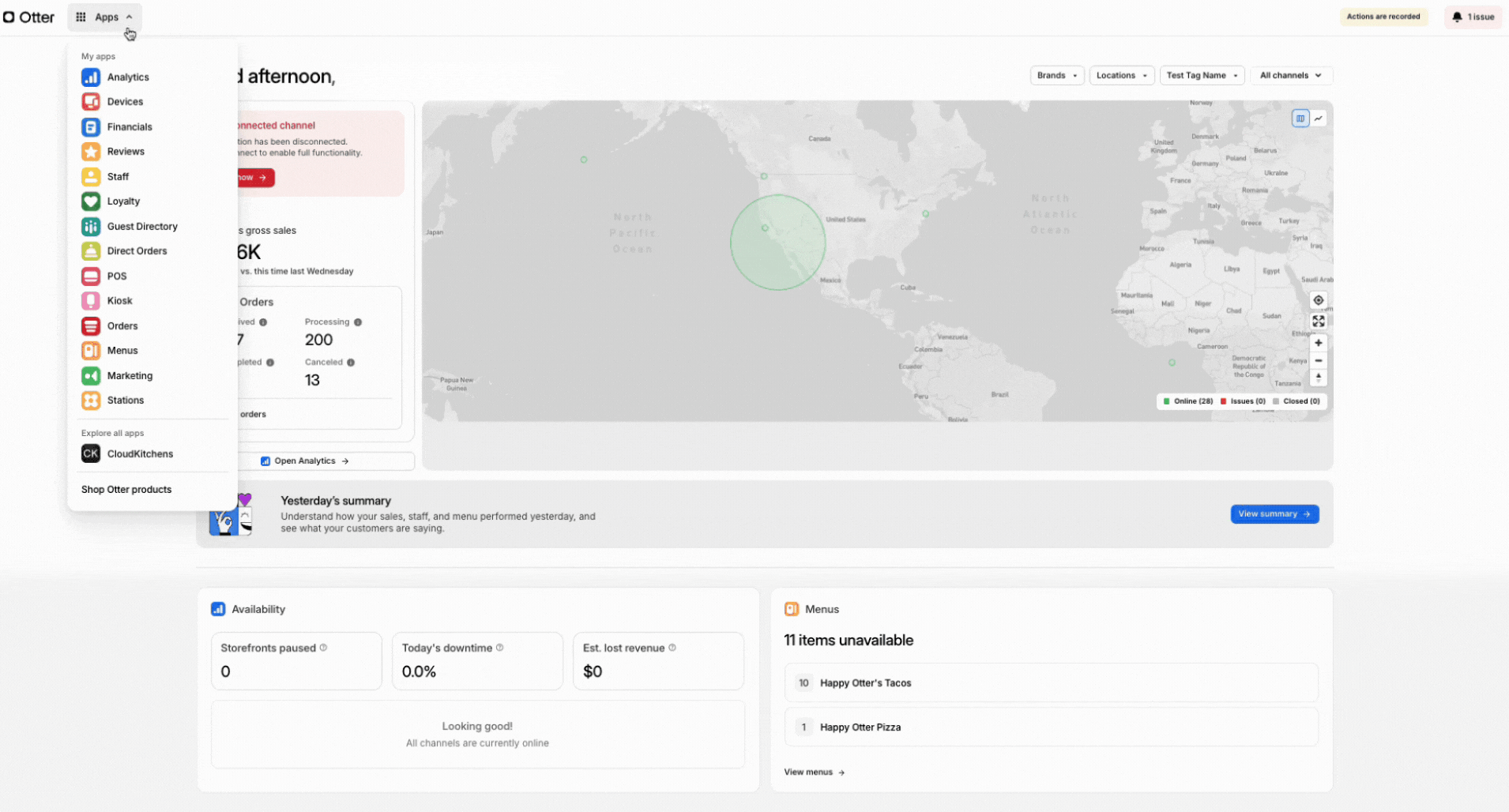Switch to map view toggle
The width and height of the screenshot is (1509, 812).
(1300, 118)
